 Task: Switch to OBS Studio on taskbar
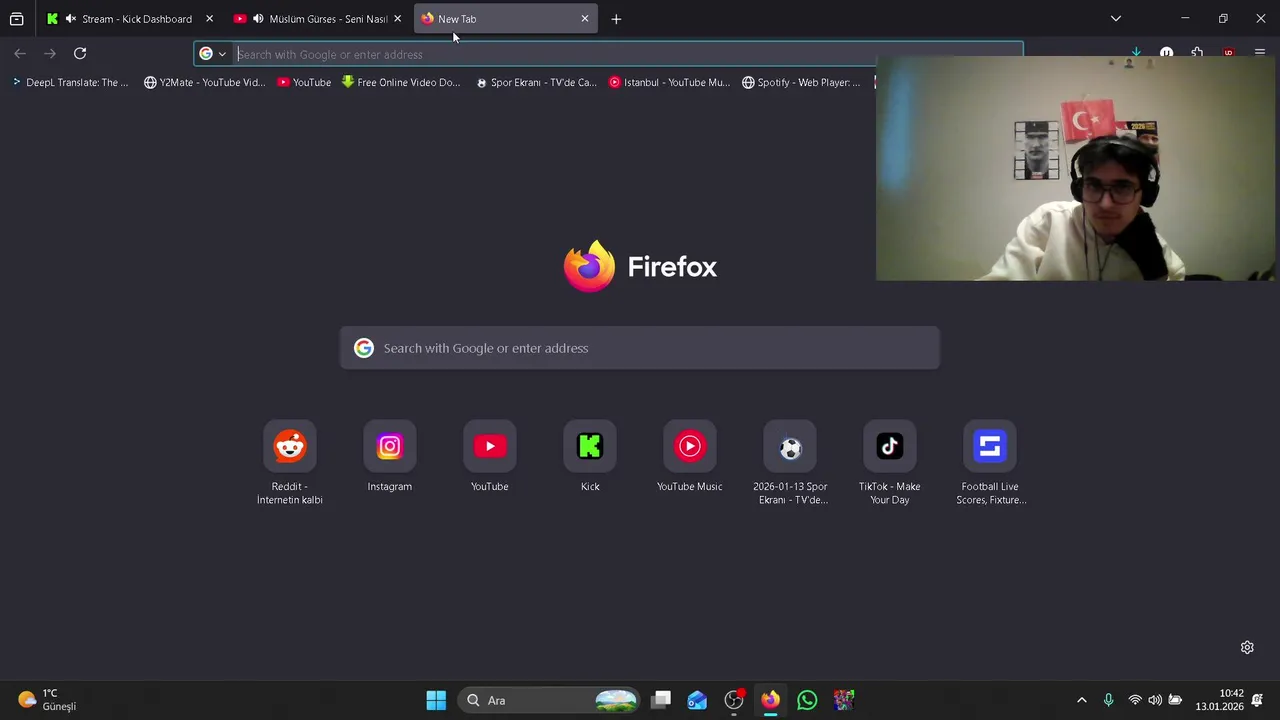(734, 700)
